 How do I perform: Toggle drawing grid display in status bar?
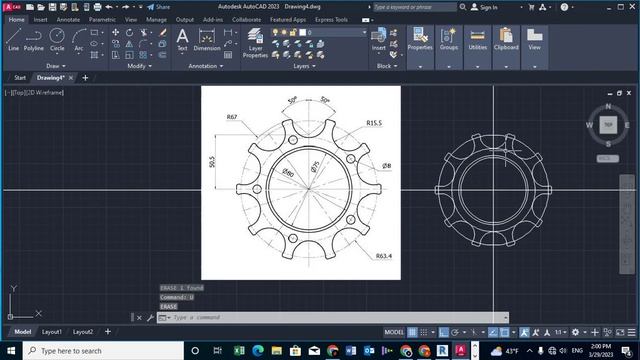click(412, 332)
